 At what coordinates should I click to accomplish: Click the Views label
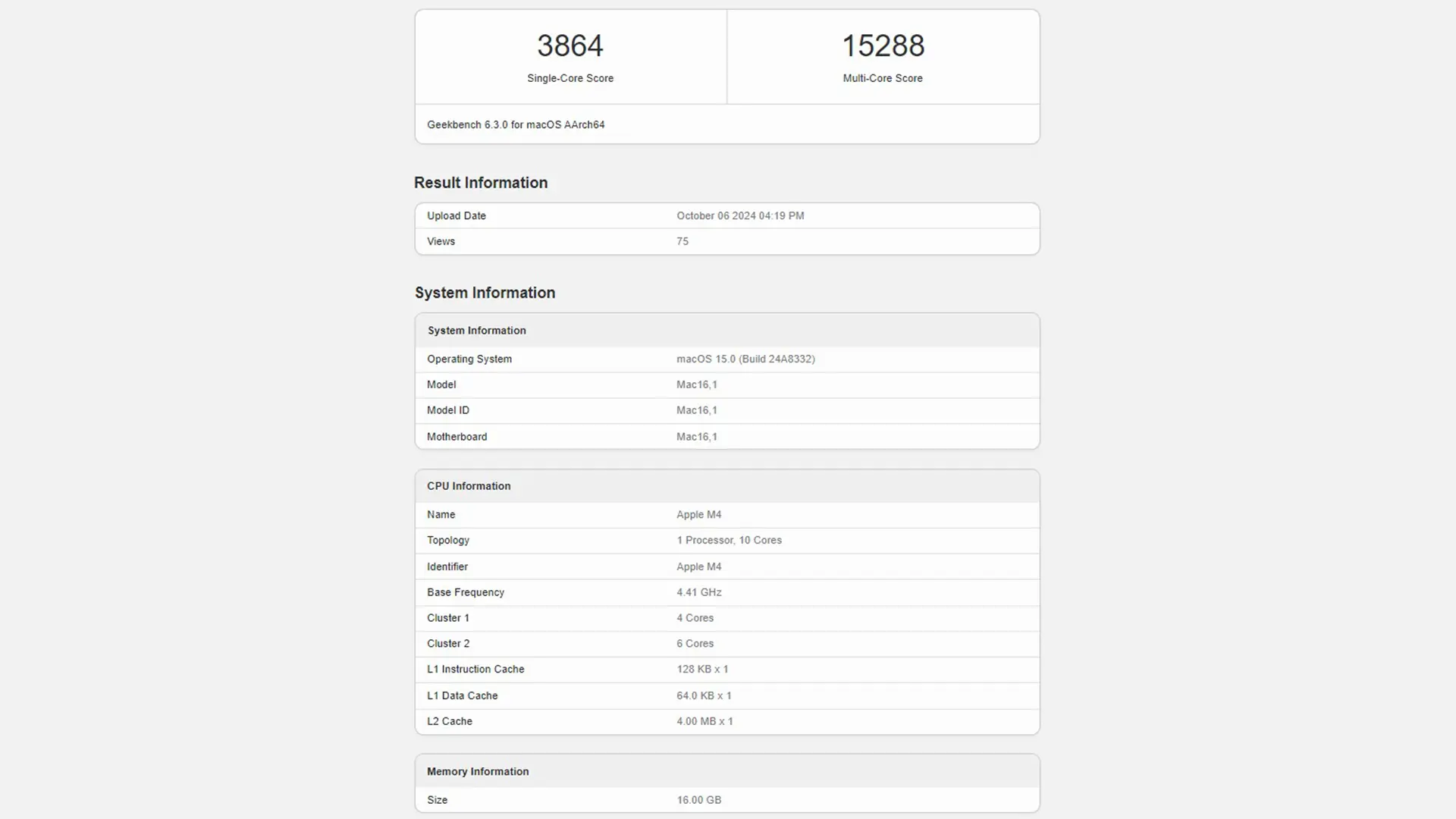click(441, 241)
